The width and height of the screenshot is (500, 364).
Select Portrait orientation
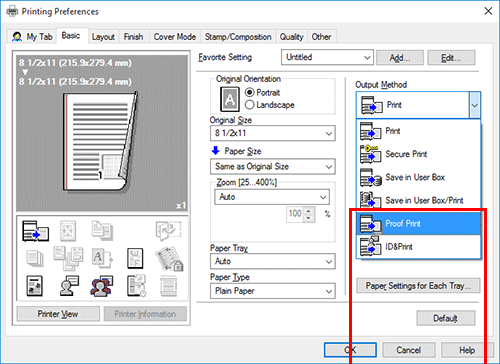pyautogui.click(x=263, y=92)
